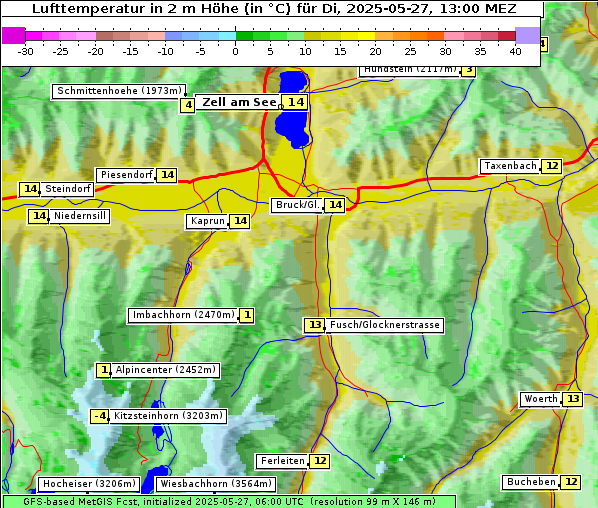Click the Imbachhorn (2470m) label
Screen dimensions: 598x508
tap(183, 315)
